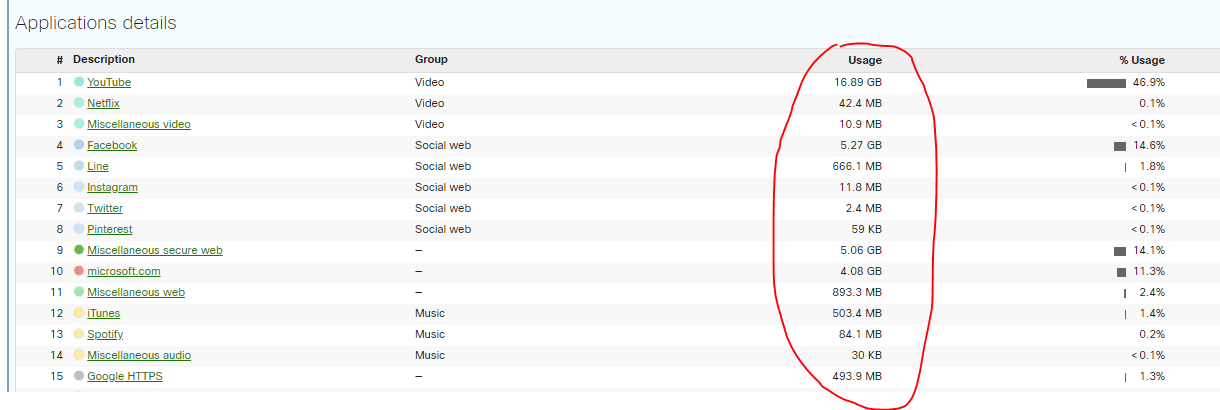
Task: Sort by the Group column header
Action: pyautogui.click(x=431, y=60)
